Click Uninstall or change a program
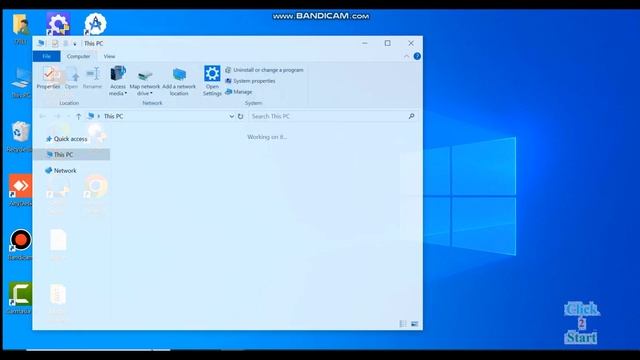Screen dimensions: 640x360 coord(264,70)
